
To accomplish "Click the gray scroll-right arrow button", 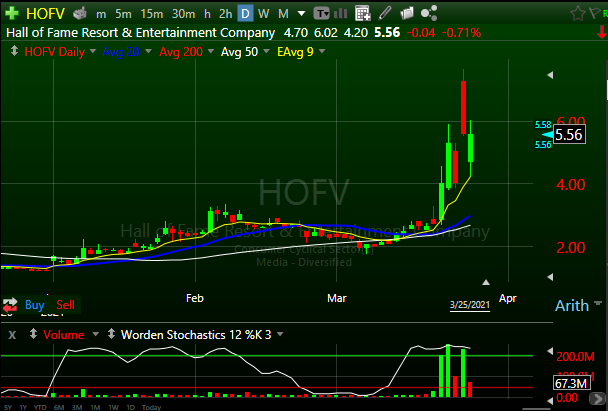I will pyautogui.click(x=596, y=398).
